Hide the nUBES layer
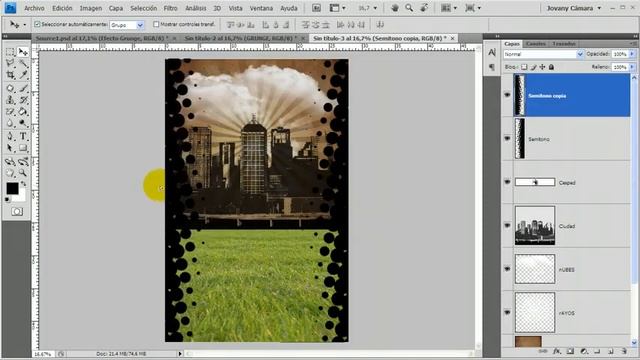Viewport: 640px width, 360px height. point(507,269)
